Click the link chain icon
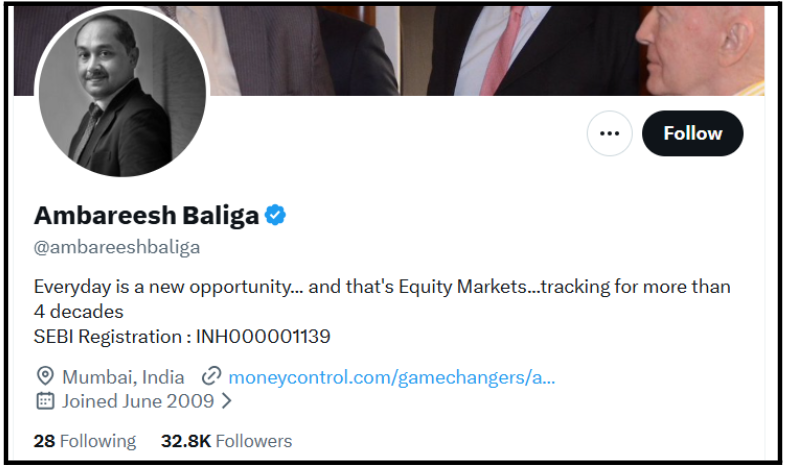Image resolution: width=790 pixels, height=466 pixels. pos(211,377)
